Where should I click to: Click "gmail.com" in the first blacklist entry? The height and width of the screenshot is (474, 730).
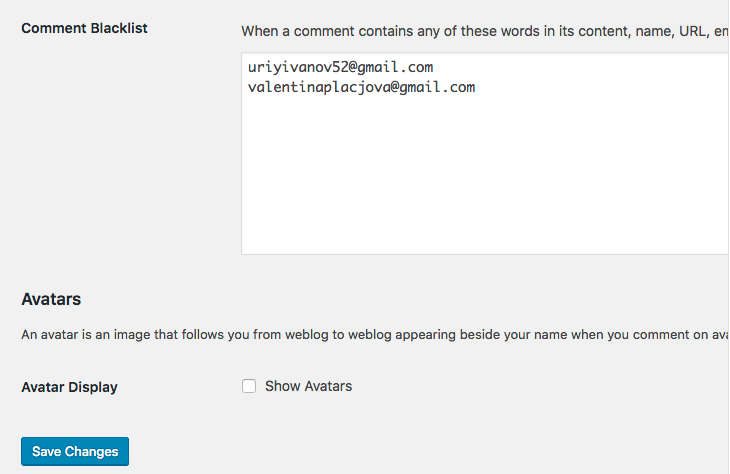point(395,68)
